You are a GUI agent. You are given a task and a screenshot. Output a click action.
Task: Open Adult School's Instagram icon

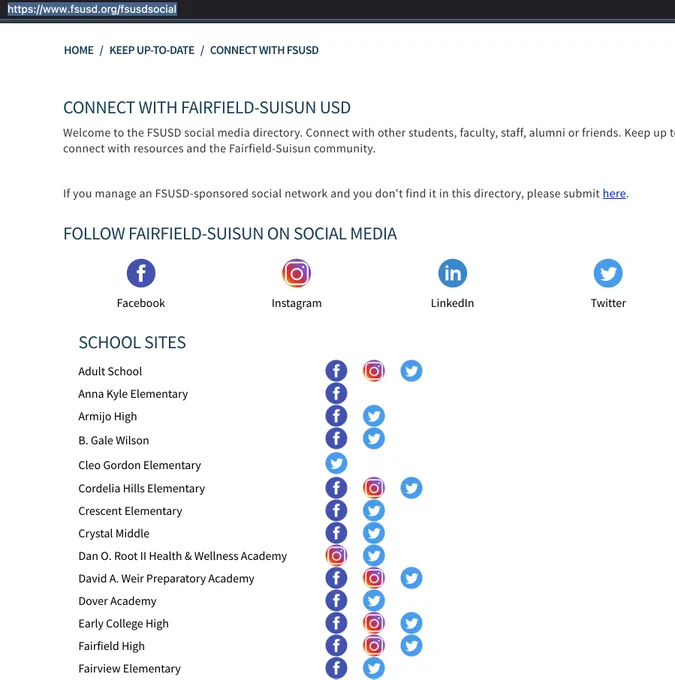pos(374,371)
